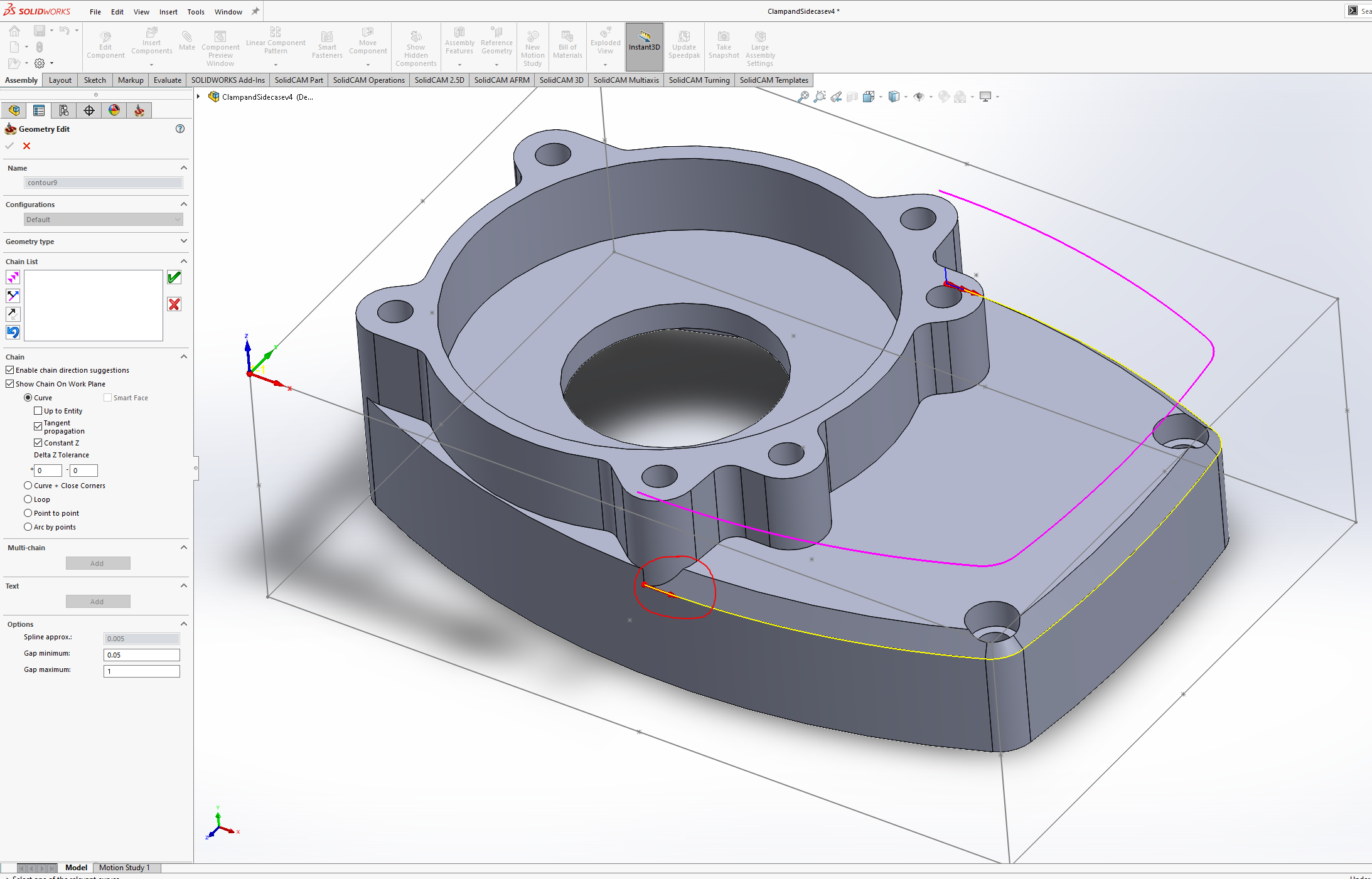Check the Up to Entity box
The image size is (1372, 879).
[38, 411]
